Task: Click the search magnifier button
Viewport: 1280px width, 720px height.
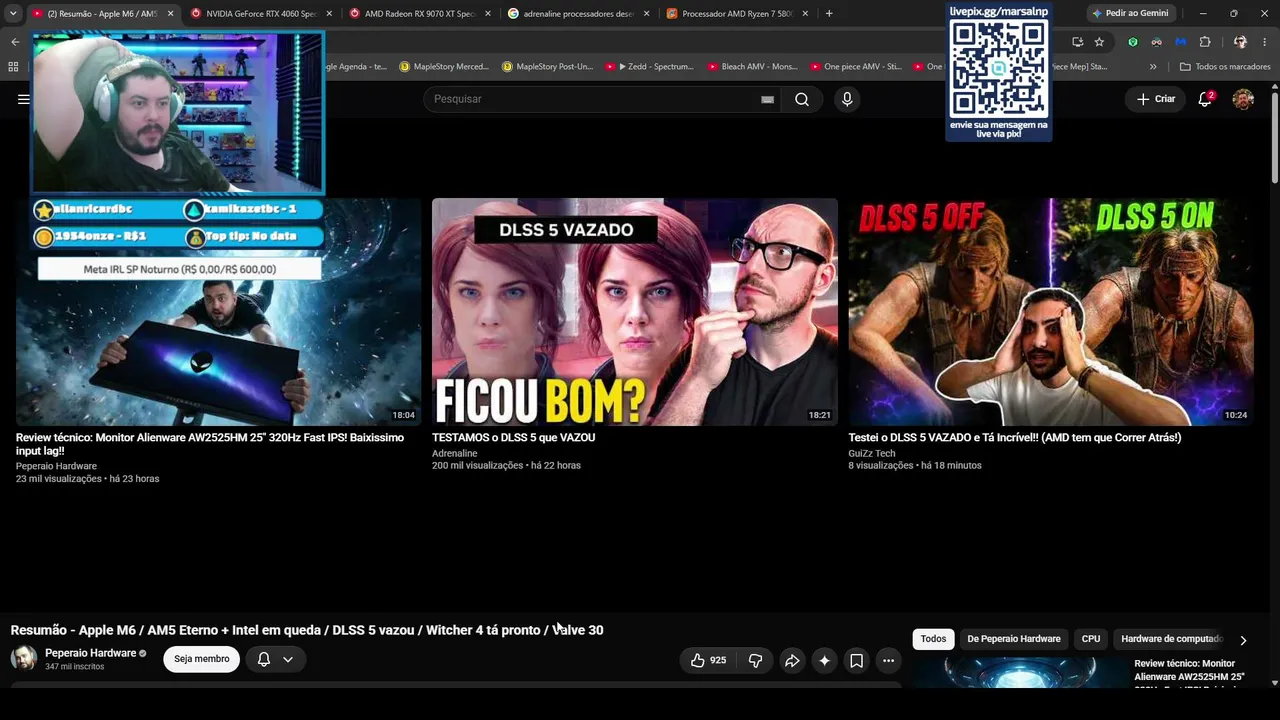Action: 802,99
